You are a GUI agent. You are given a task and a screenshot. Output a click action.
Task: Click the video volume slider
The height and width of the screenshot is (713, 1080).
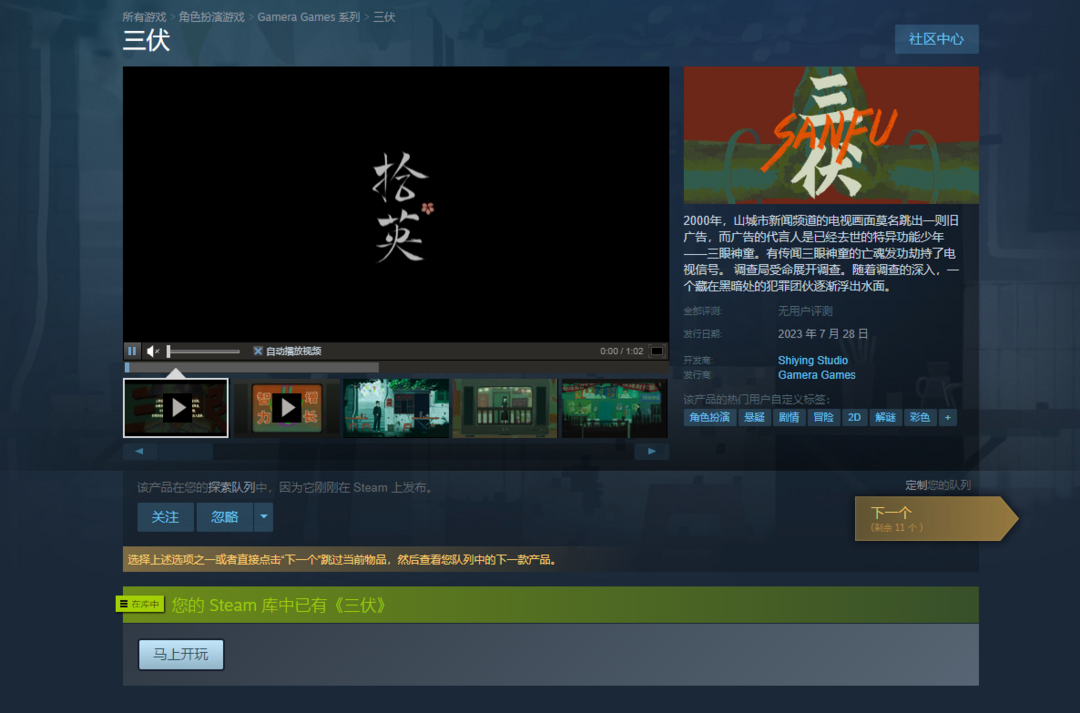tap(204, 351)
